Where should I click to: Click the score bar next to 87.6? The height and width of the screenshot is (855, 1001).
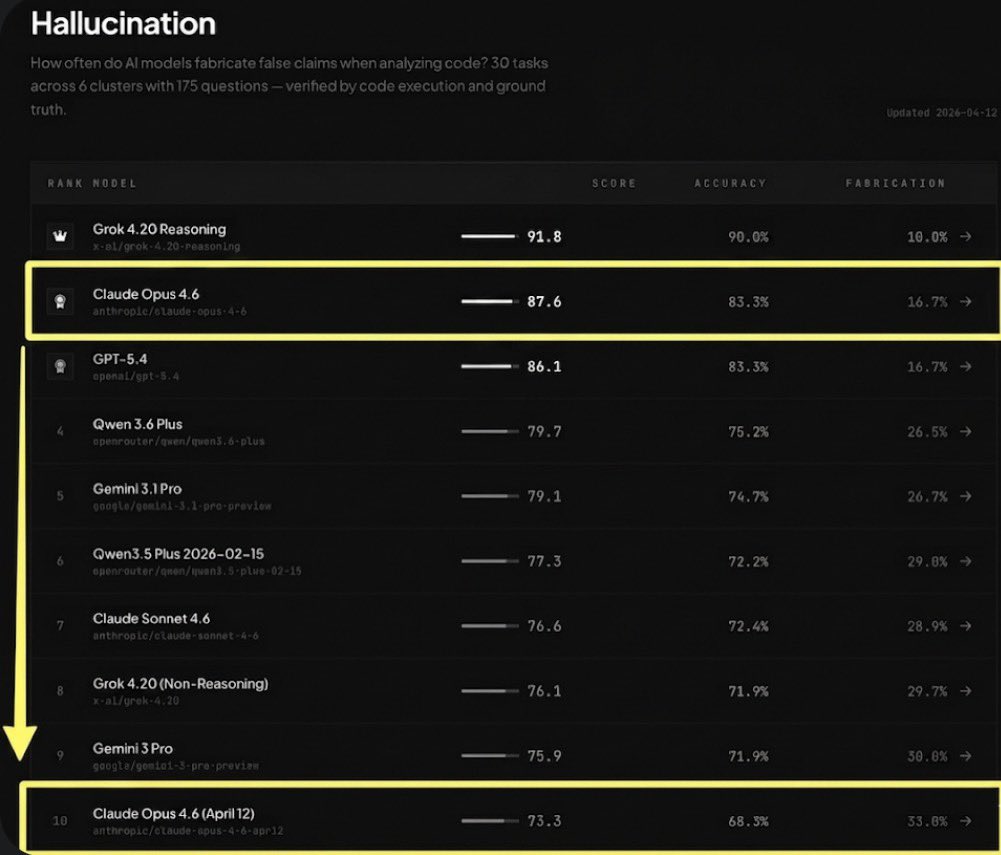click(x=490, y=301)
